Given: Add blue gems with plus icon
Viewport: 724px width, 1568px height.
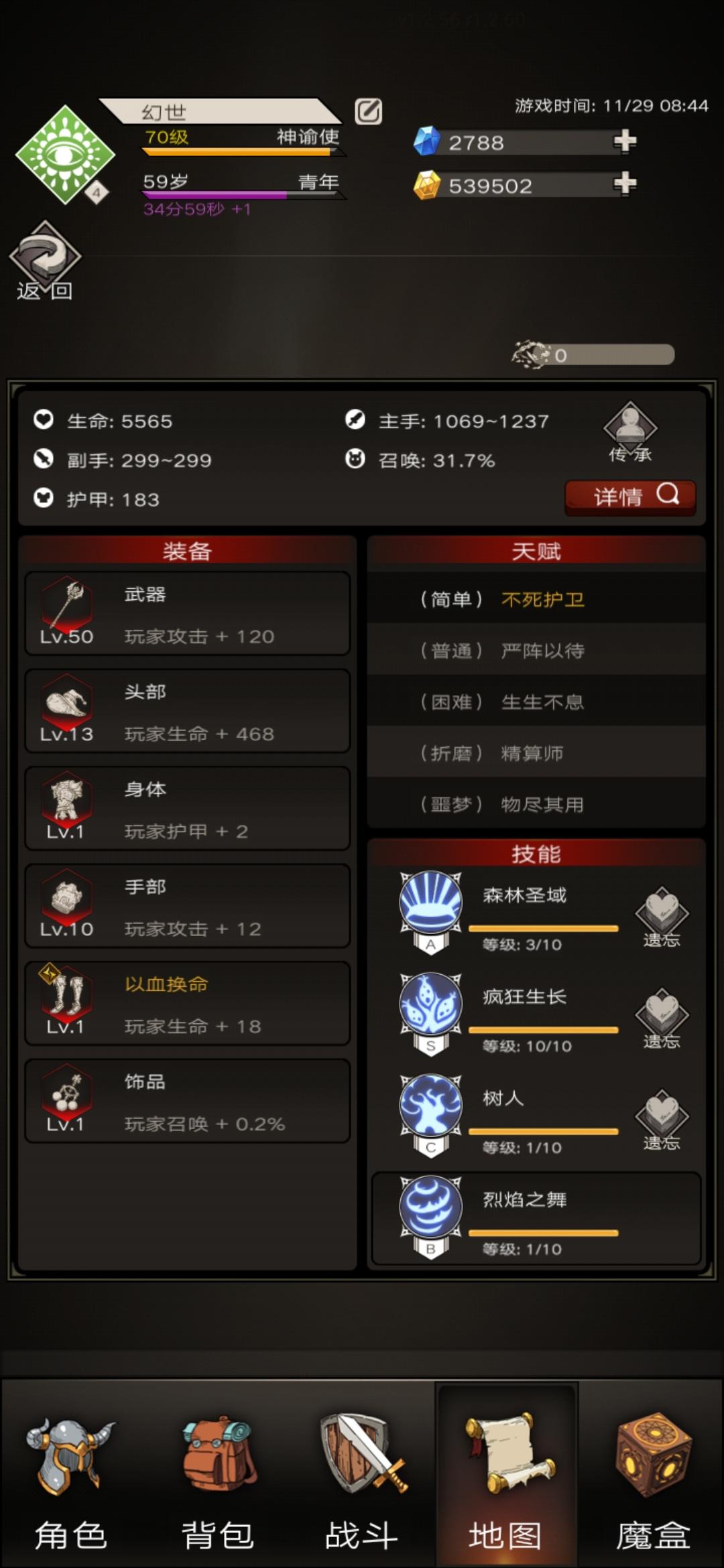Looking at the screenshot, I should 625,141.
